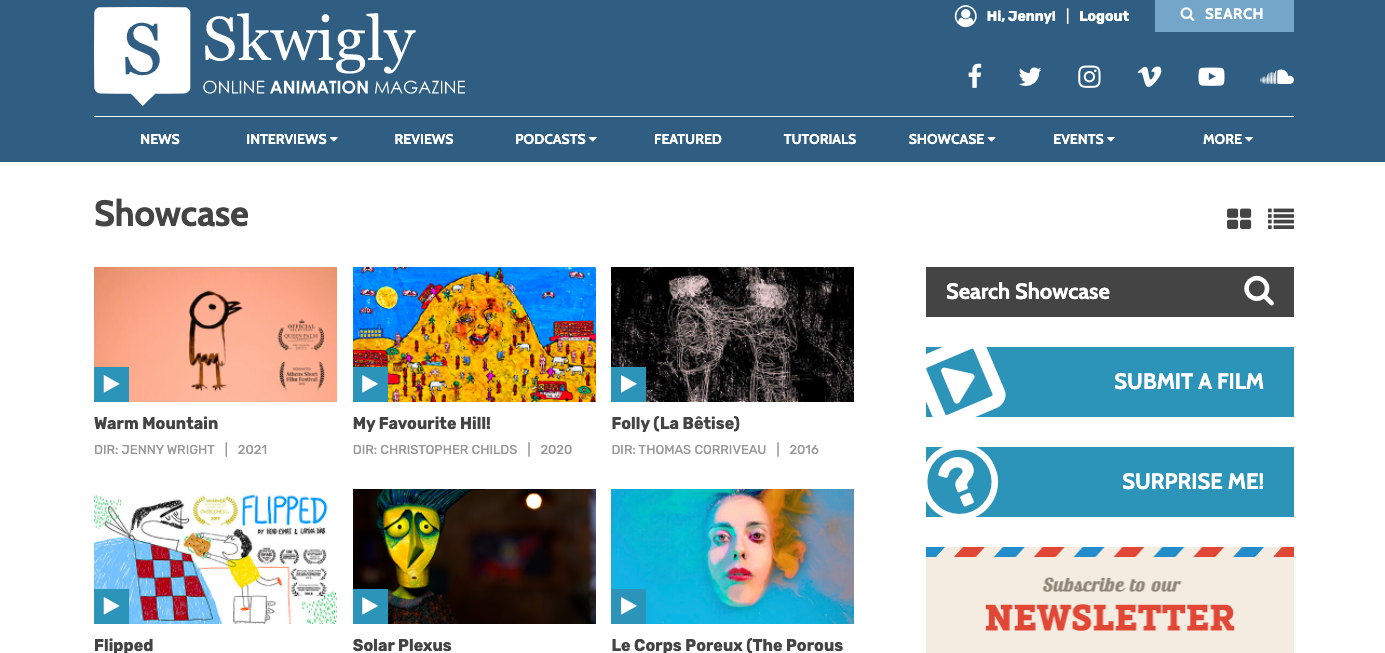Switch to list view layout
Screen dimensions: 1385x653
pos(1281,218)
